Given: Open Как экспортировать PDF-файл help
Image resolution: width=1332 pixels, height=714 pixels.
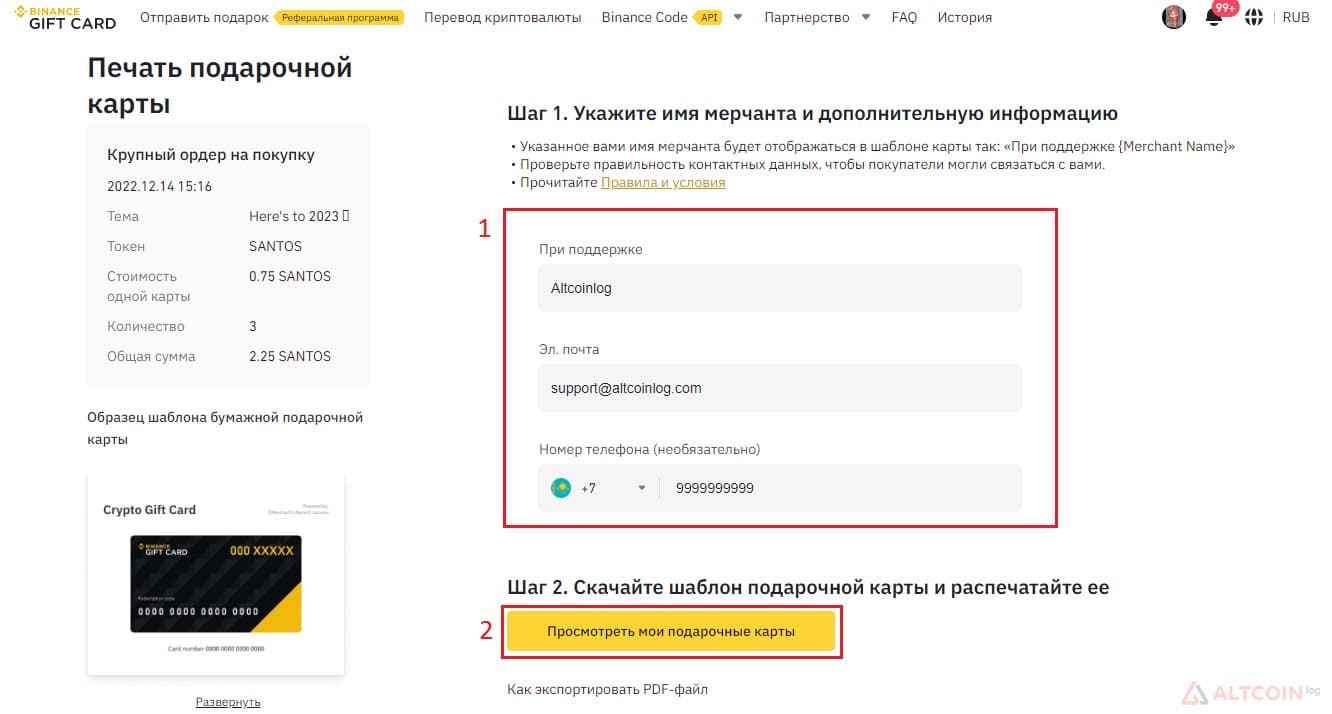Looking at the screenshot, I should pyautogui.click(x=608, y=689).
